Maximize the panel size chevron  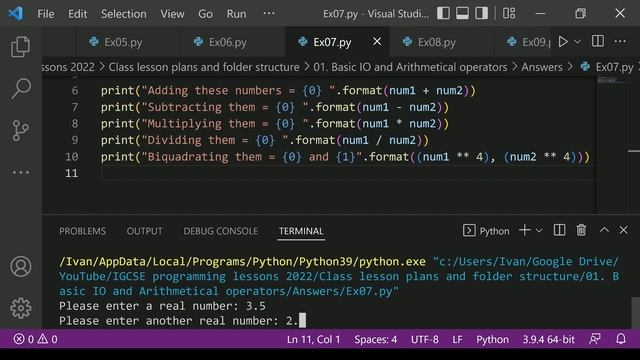604,230
